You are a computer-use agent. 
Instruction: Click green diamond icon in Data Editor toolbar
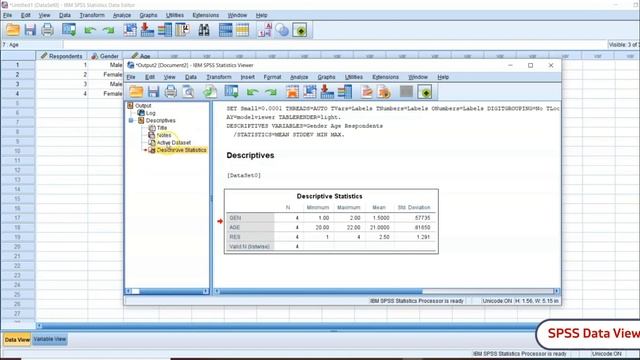(300, 30)
